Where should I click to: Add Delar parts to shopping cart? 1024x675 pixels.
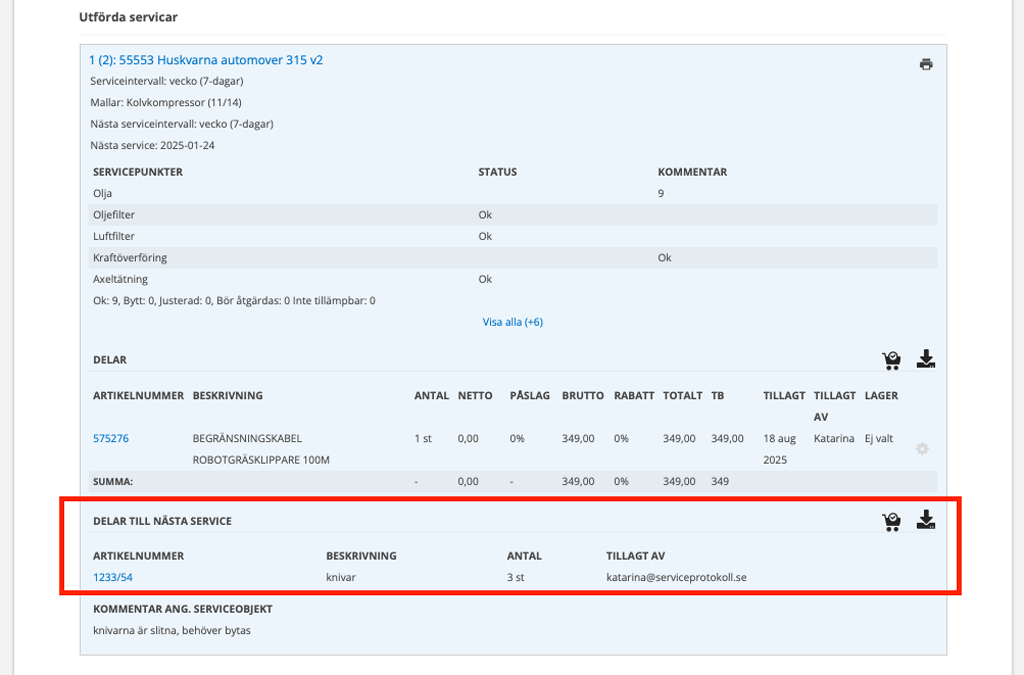[x=891, y=360]
